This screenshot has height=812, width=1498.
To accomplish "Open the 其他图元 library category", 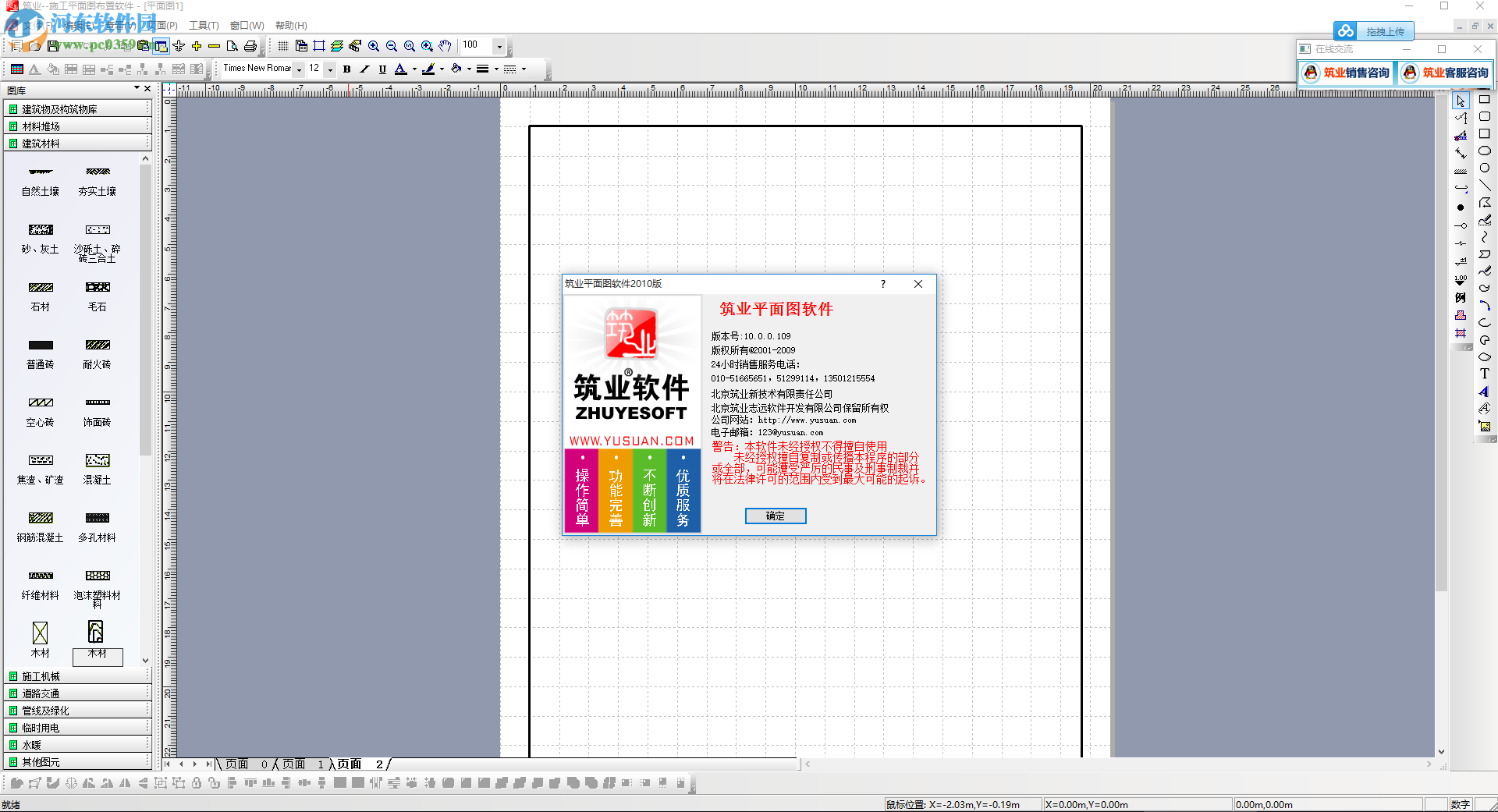I will pyautogui.click(x=78, y=762).
